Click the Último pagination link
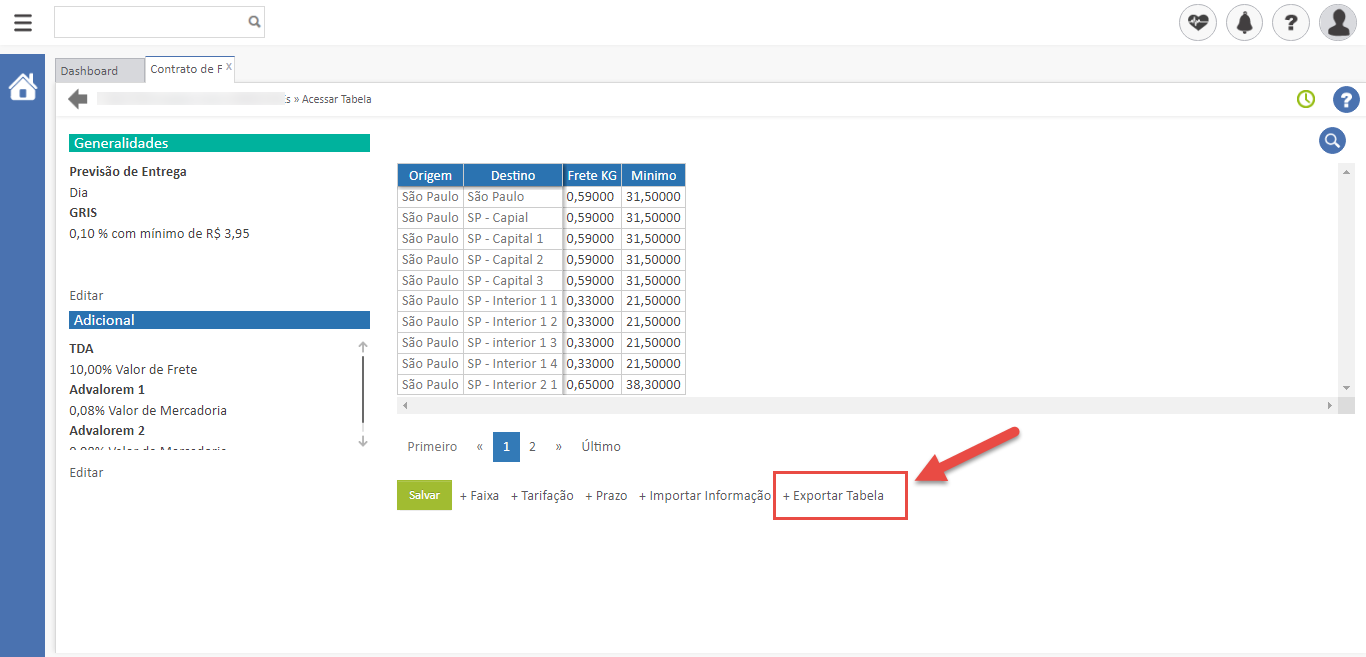 click(x=601, y=447)
